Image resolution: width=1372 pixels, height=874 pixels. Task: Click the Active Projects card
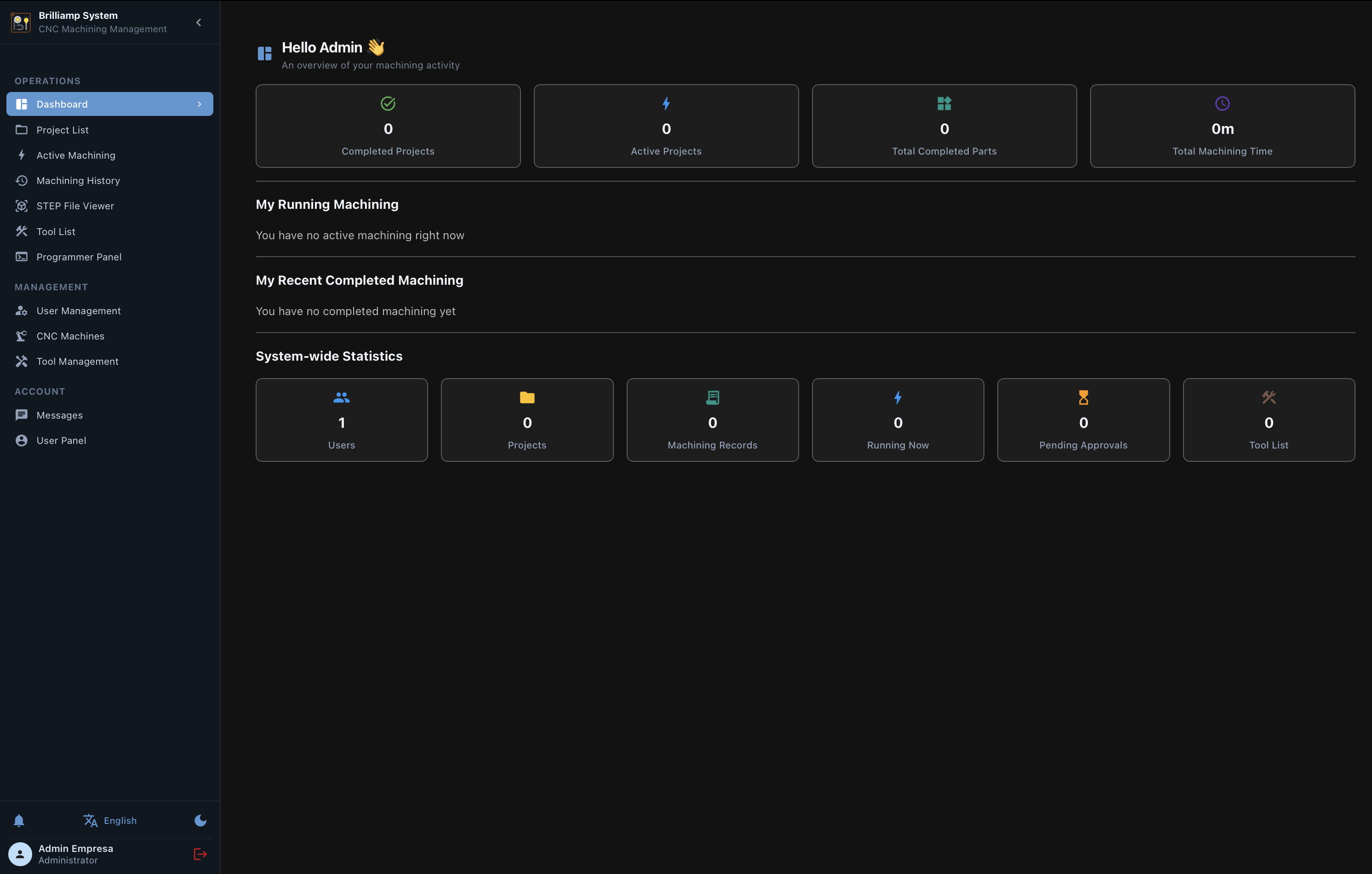666,126
